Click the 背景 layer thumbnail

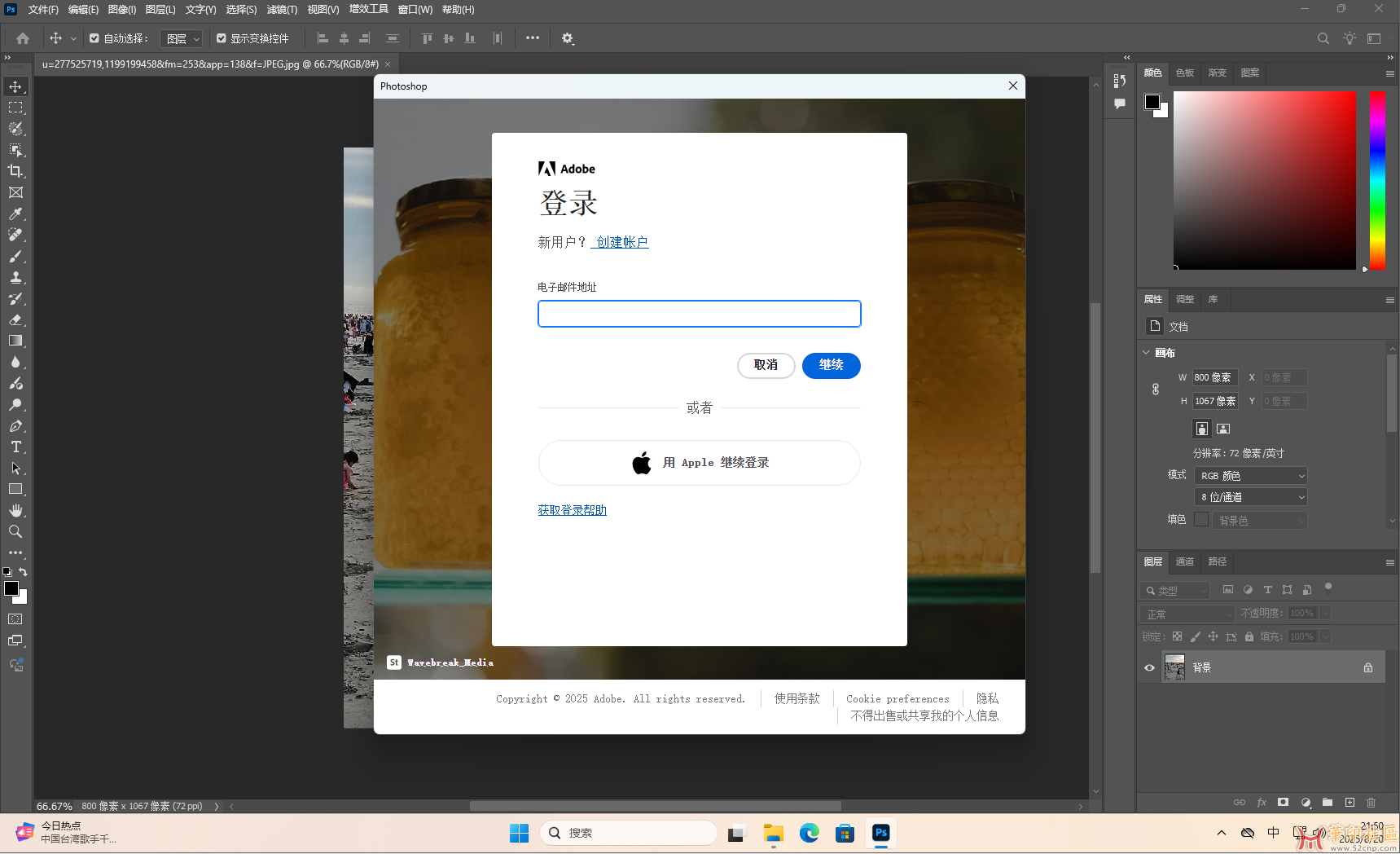(1174, 667)
